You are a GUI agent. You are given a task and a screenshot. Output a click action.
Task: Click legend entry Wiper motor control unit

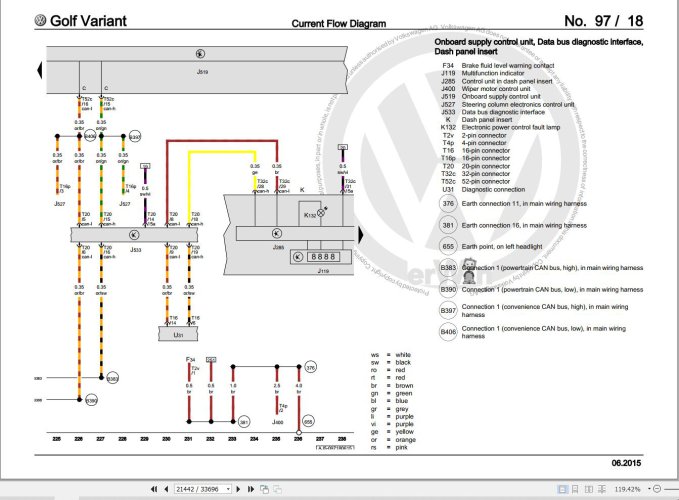tap(496, 89)
